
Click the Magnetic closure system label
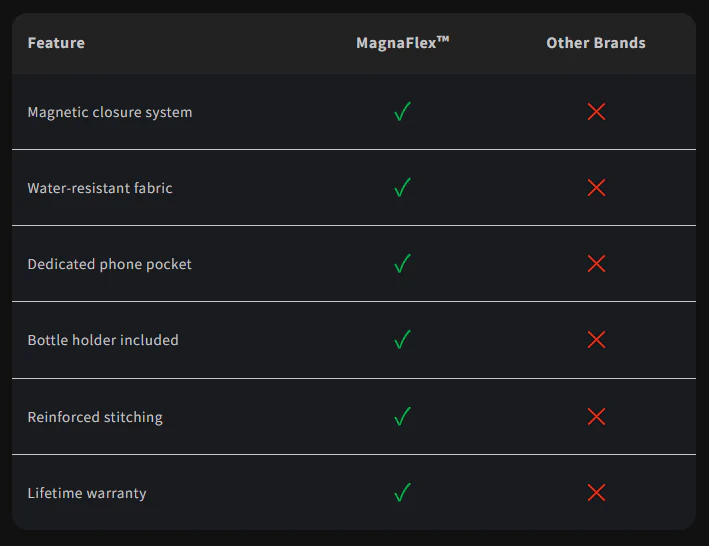coord(110,112)
